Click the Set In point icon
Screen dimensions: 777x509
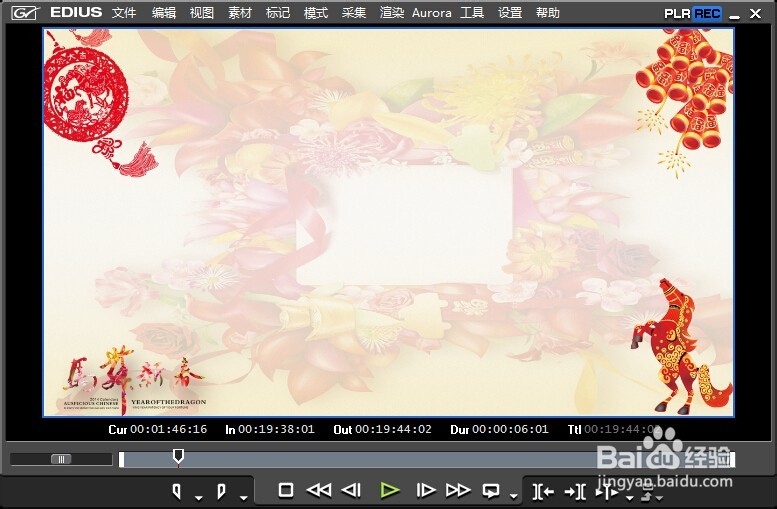pyautogui.click(x=176, y=491)
